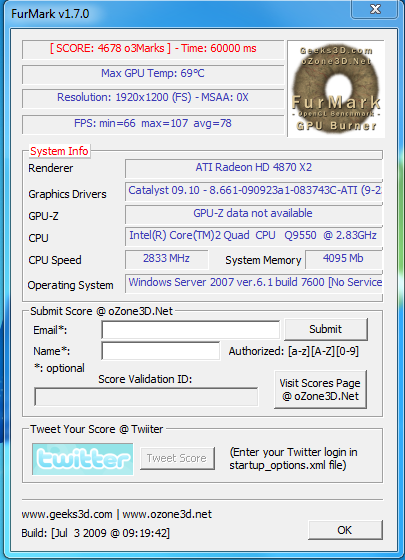Click the Submit button
The image size is (405, 560).
[x=326, y=329]
